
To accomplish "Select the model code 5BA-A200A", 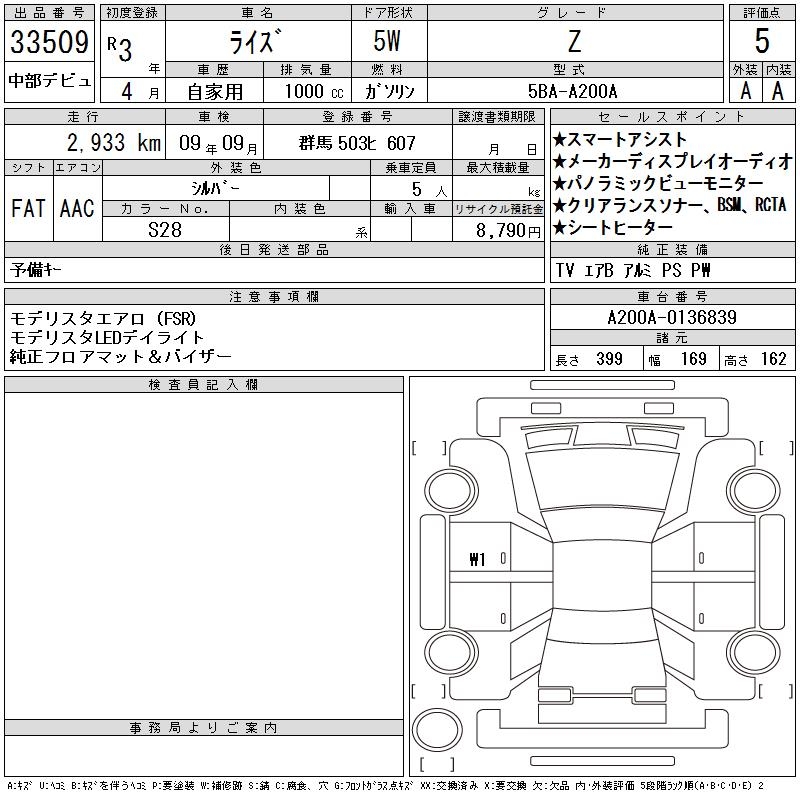I will [572, 91].
